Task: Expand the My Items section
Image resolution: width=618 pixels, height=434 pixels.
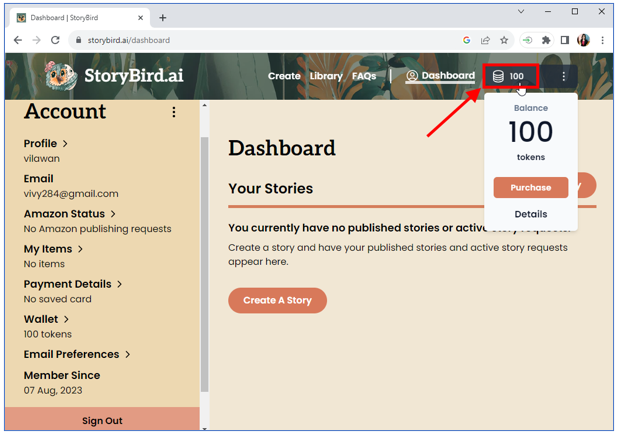Action: click(53, 249)
